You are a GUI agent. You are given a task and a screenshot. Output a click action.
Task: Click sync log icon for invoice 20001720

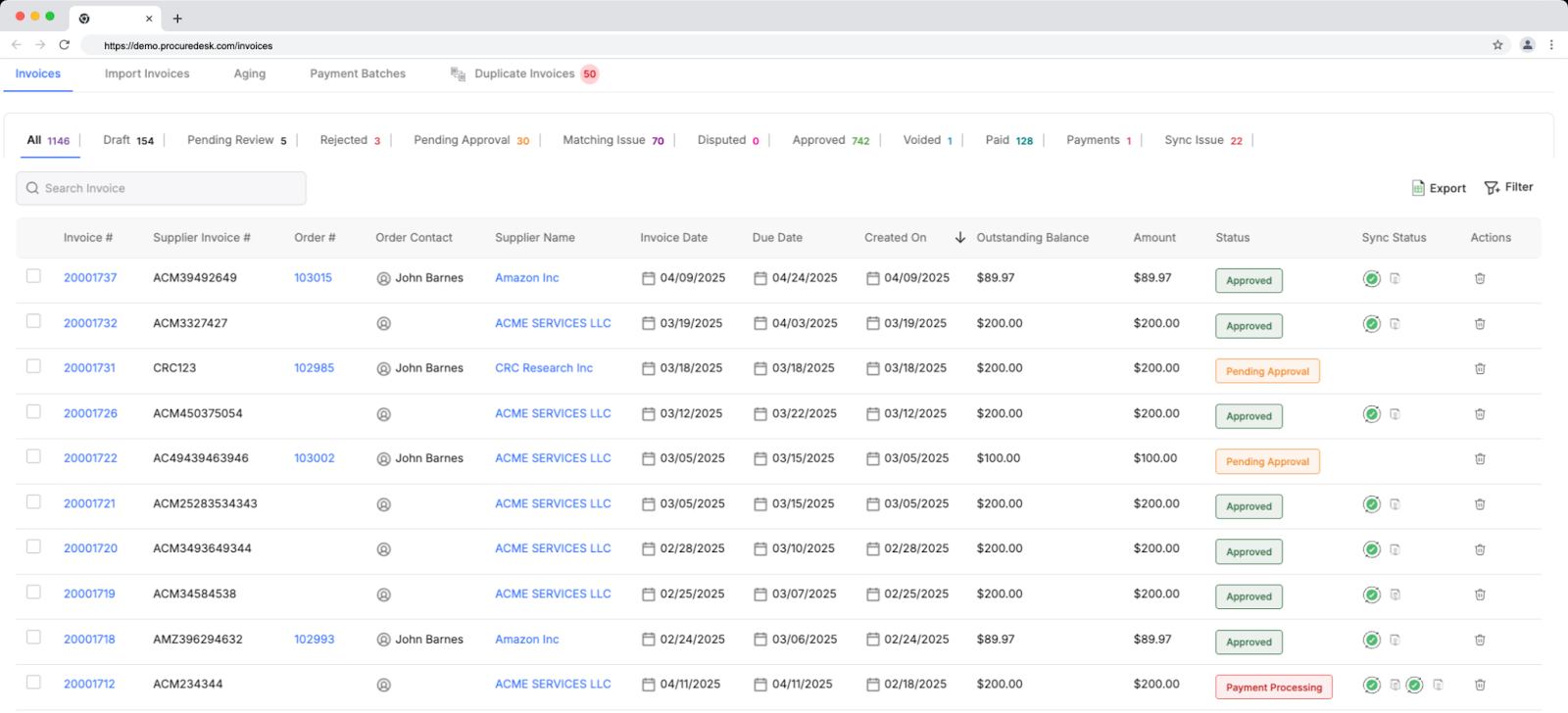pyautogui.click(x=1395, y=549)
